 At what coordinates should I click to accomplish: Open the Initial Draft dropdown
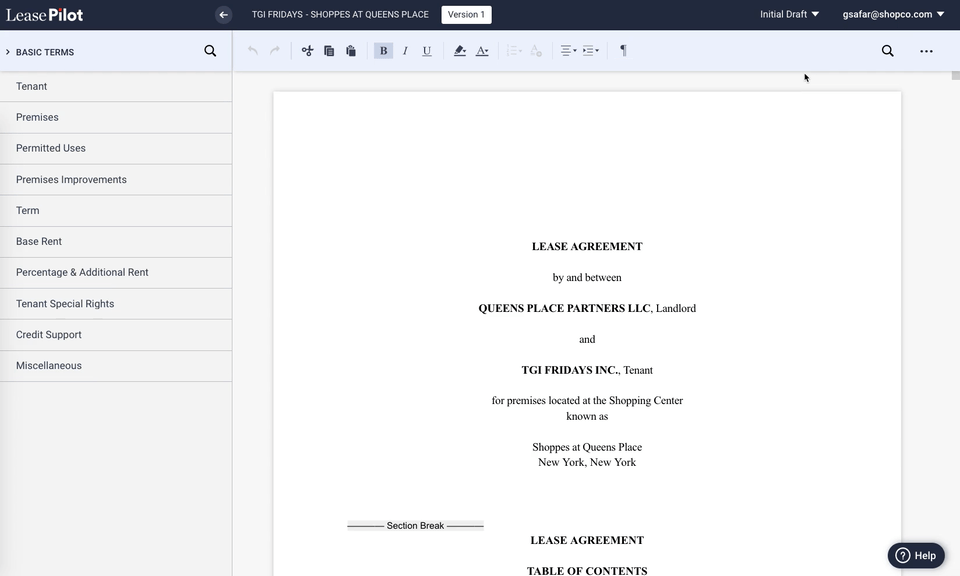click(x=789, y=15)
